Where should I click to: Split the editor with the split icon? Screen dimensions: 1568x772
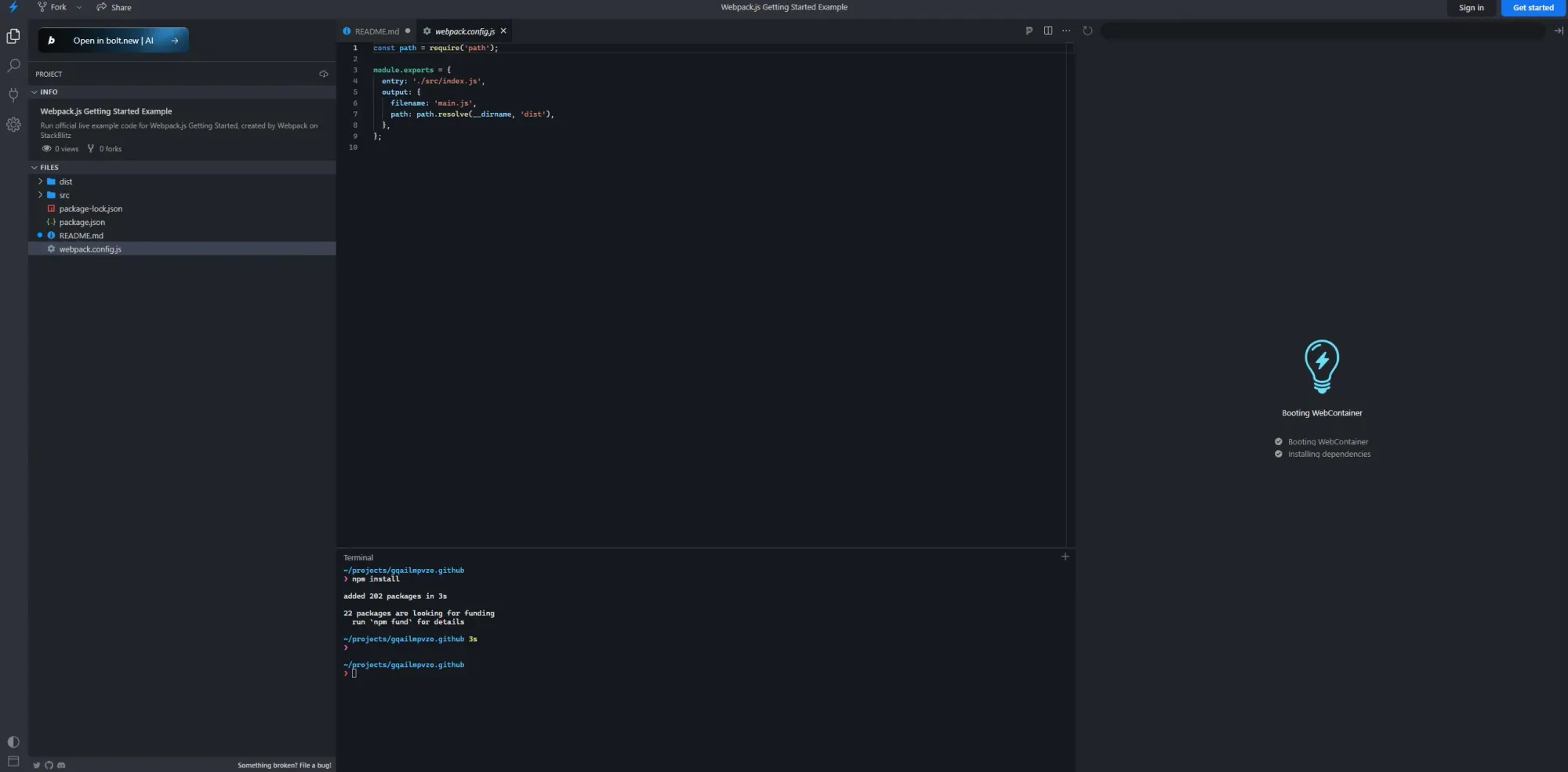[1048, 31]
